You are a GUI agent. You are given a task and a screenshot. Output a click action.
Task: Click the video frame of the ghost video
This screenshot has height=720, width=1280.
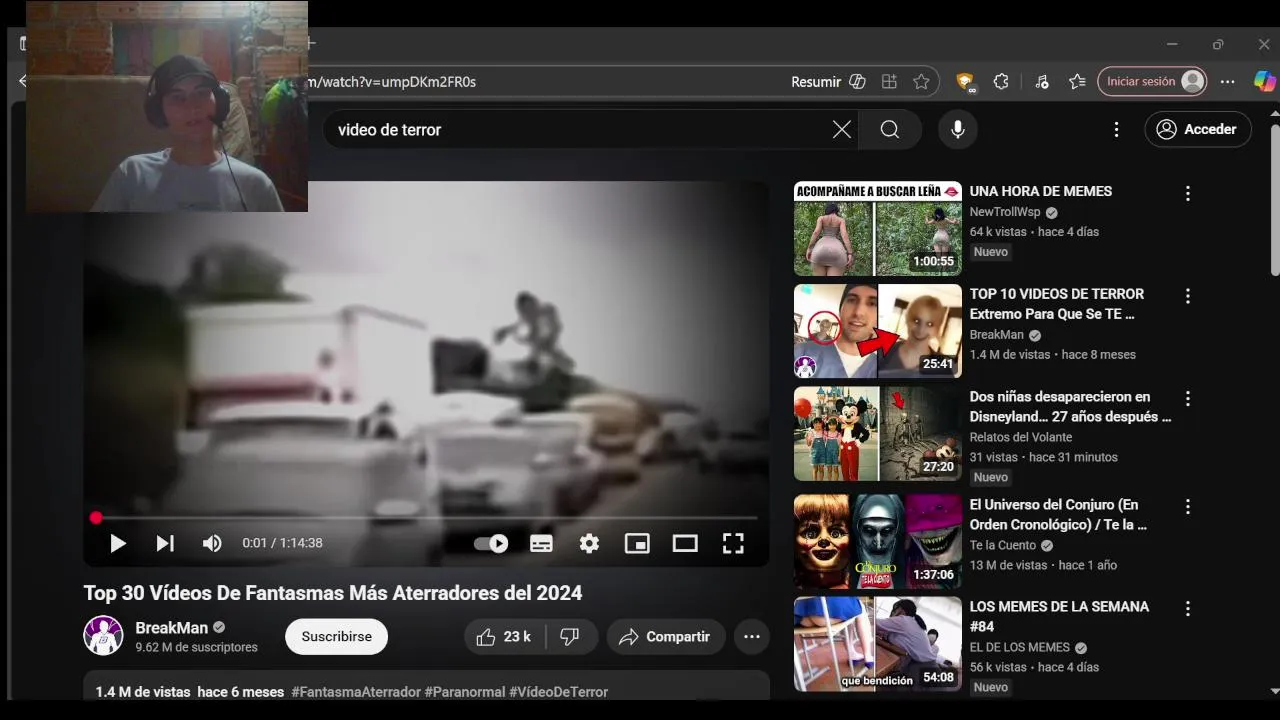tap(426, 373)
